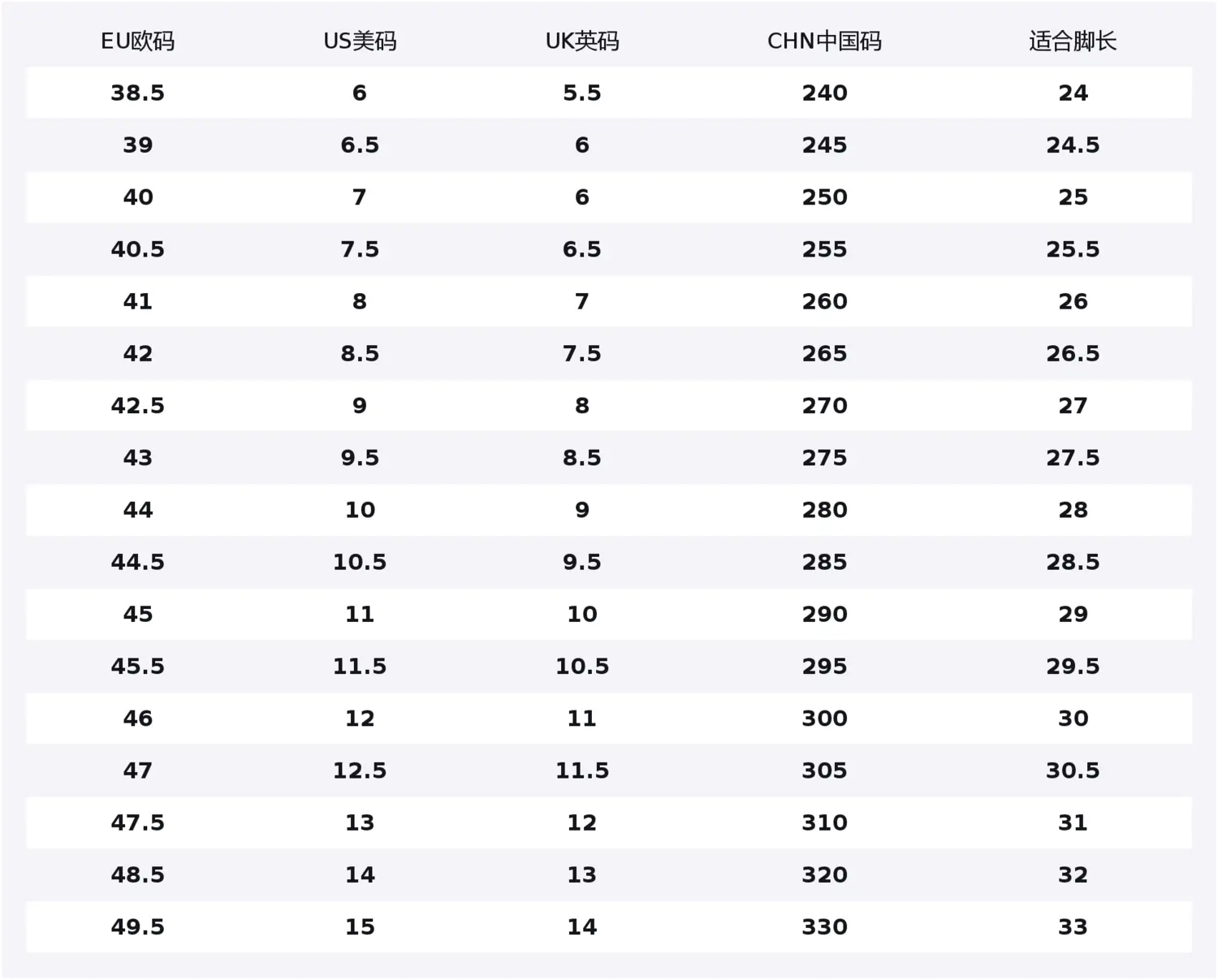Click the UK英码 column header
Image resolution: width=1218 pixels, height=980 pixels.
(x=581, y=41)
